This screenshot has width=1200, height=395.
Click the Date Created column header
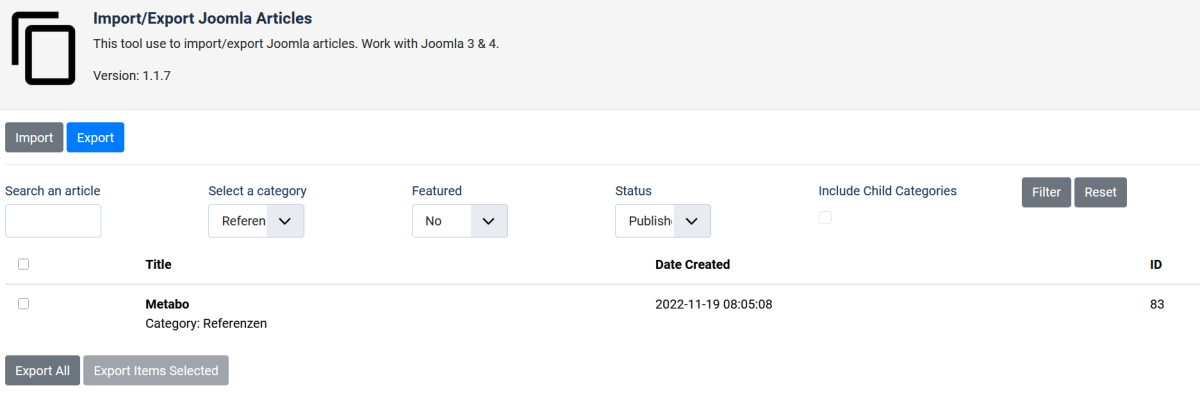click(x=692, y=264)
